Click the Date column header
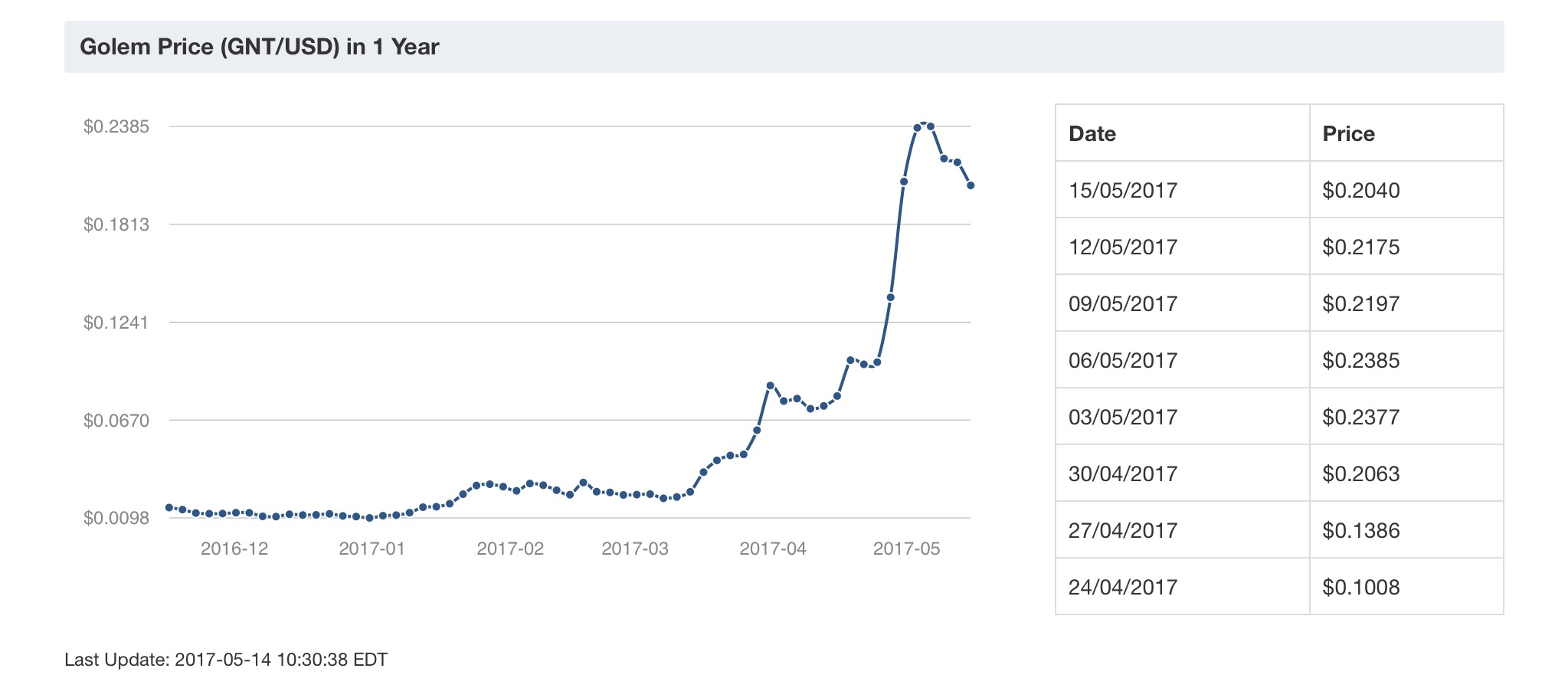Viewport: 1568px width, 688px height. (x=1182, y=133)
